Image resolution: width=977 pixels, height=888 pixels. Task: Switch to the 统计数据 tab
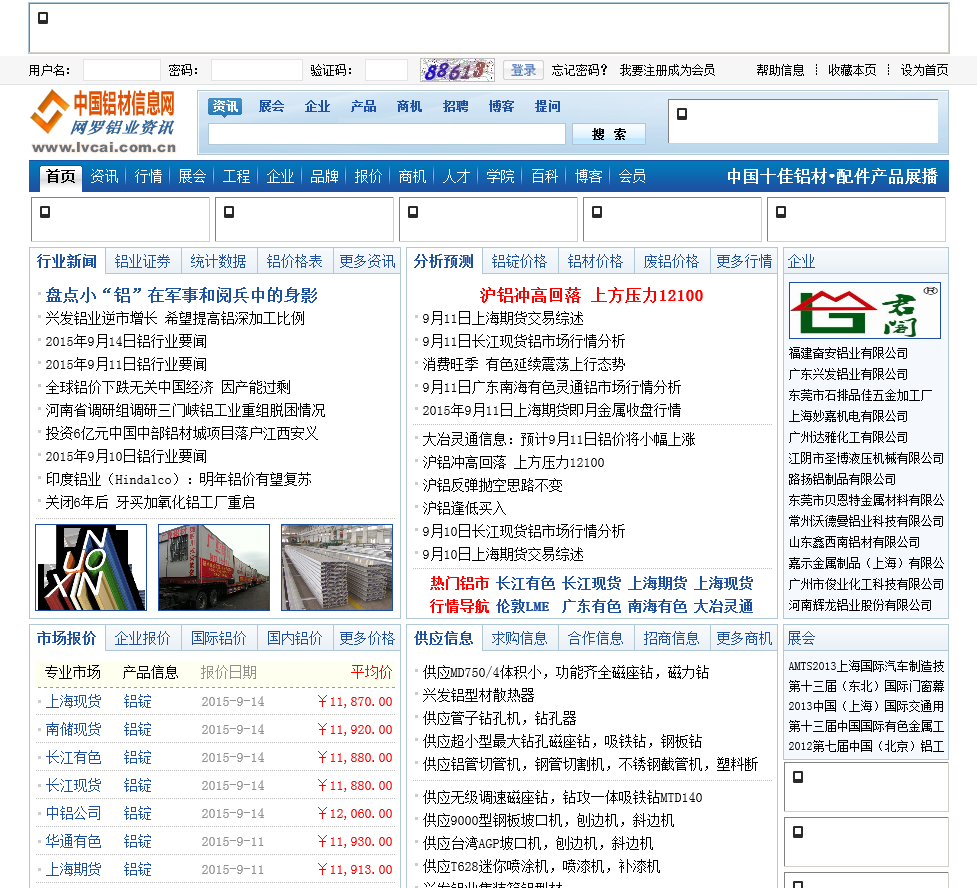pos(219,261)
